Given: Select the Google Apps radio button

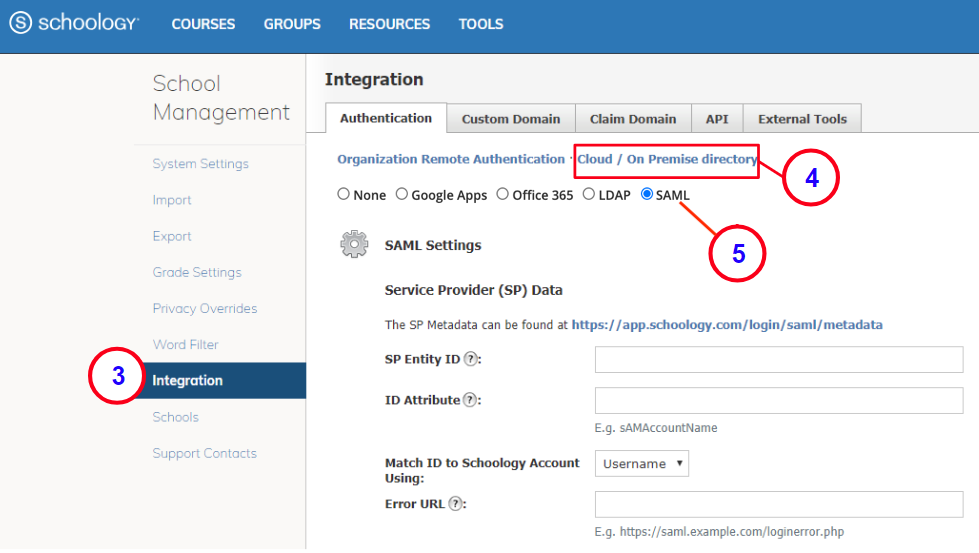Looking at the screenshot, I should tap(402, 195).
